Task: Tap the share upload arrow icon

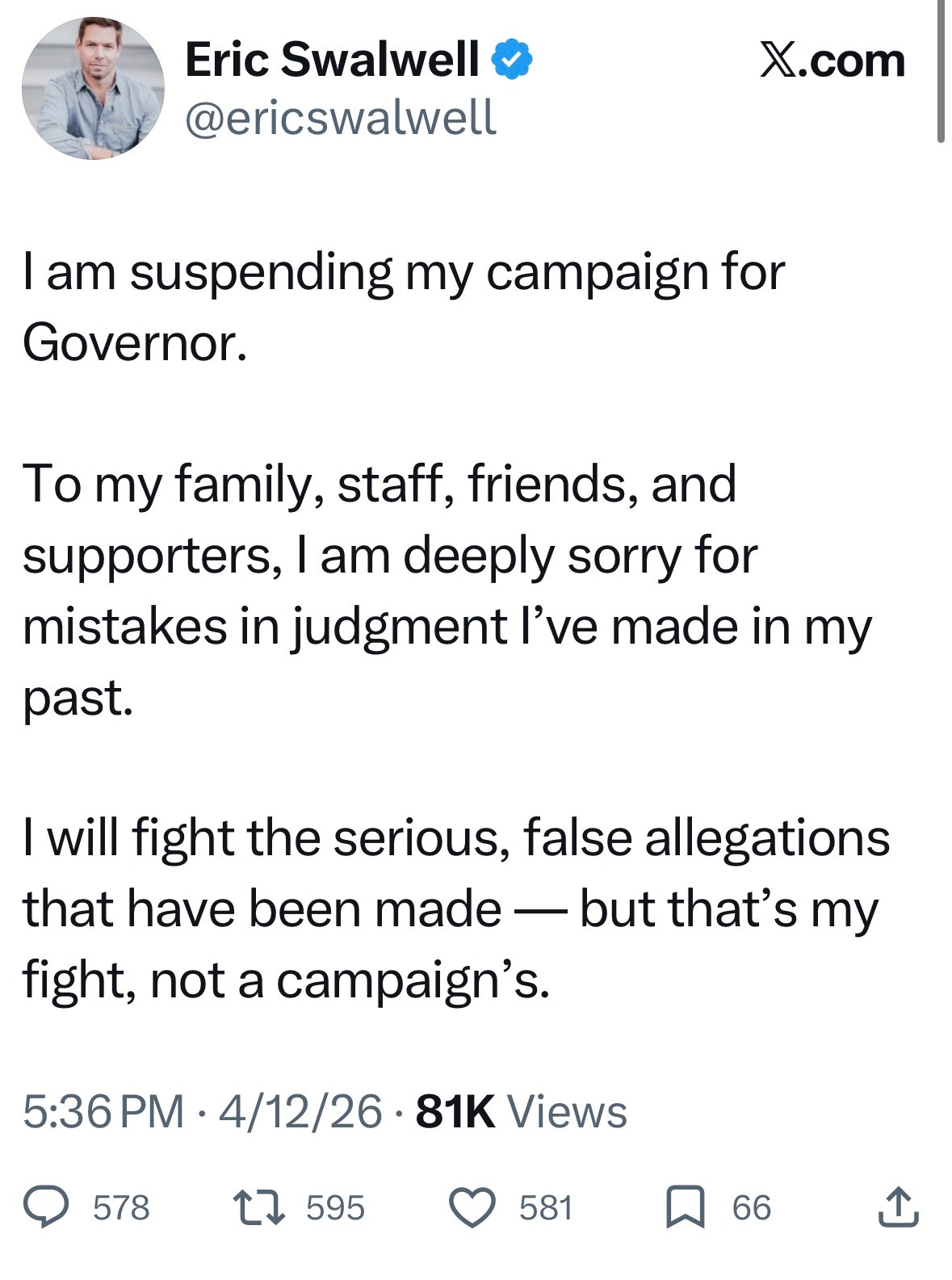Action: click(x=898, y=1207)
